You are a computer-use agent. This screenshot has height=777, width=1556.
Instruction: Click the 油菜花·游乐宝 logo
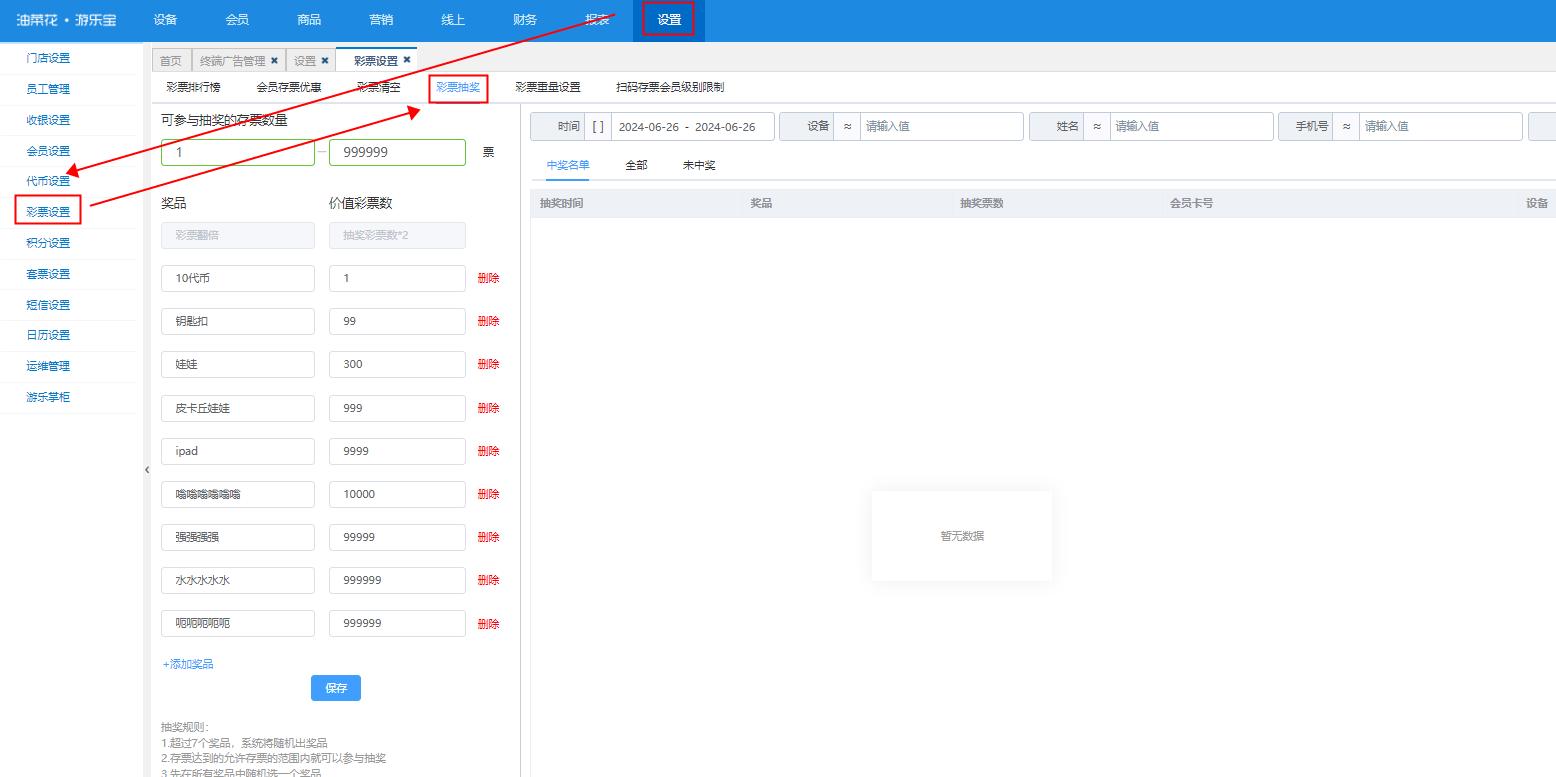tap(66, 20)
